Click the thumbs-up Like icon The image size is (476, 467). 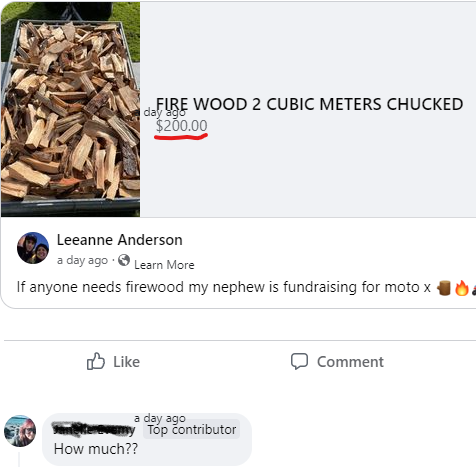(x=96, y=361)
